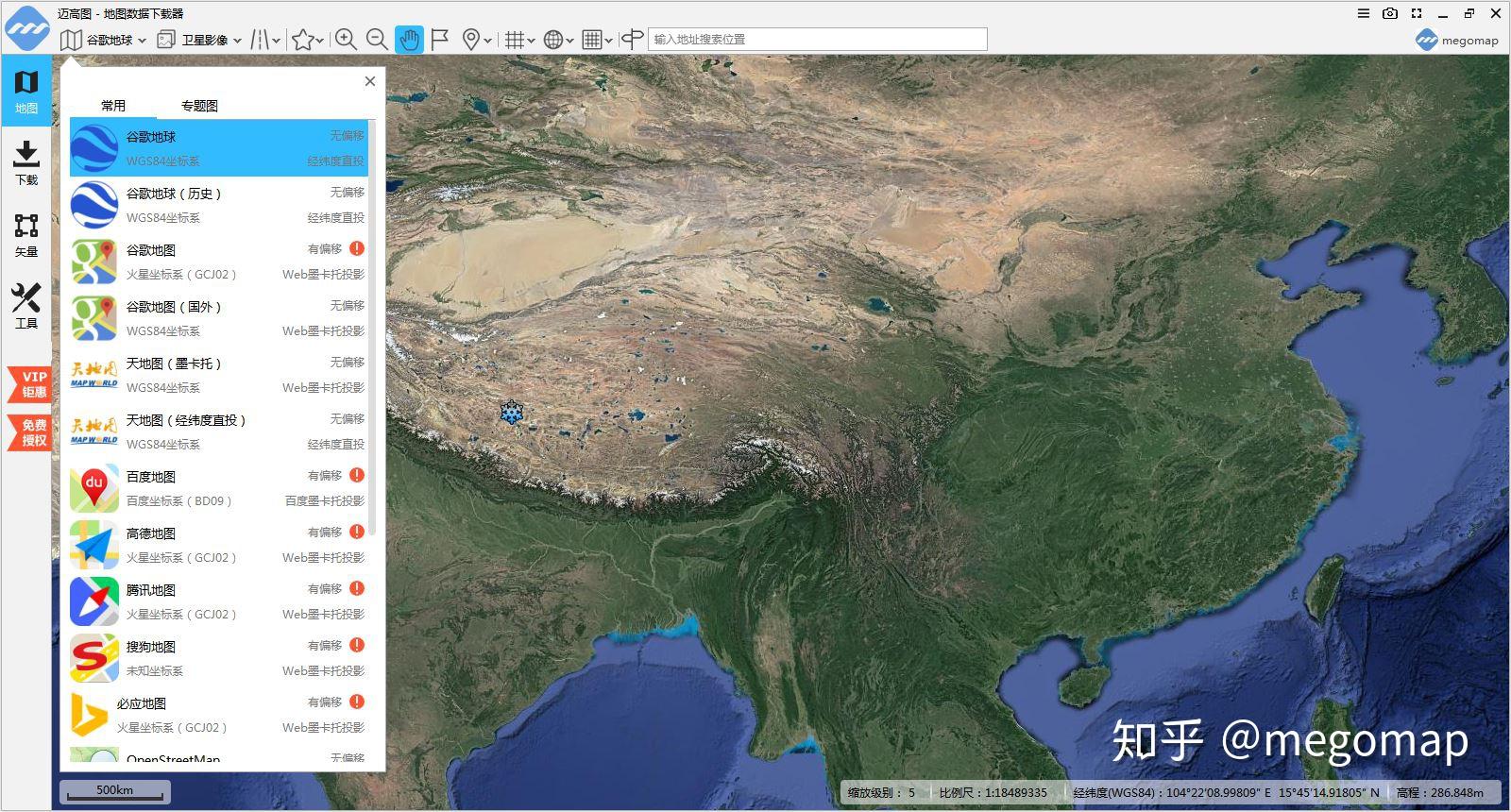Click the snowflake marker on the map
This screenshot has width=1511, height=812.
pyautogui.click(x=512, y=413)
